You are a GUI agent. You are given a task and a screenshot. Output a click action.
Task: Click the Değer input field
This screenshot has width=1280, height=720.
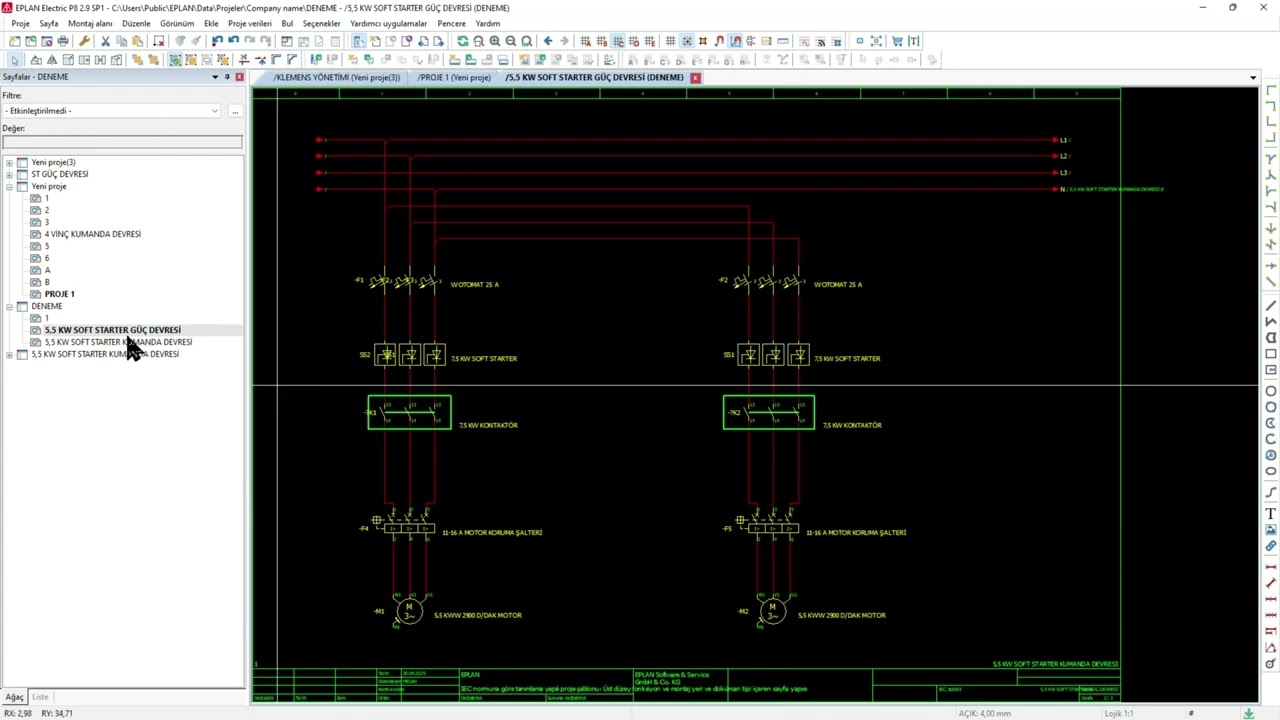(x=122, y=142)
